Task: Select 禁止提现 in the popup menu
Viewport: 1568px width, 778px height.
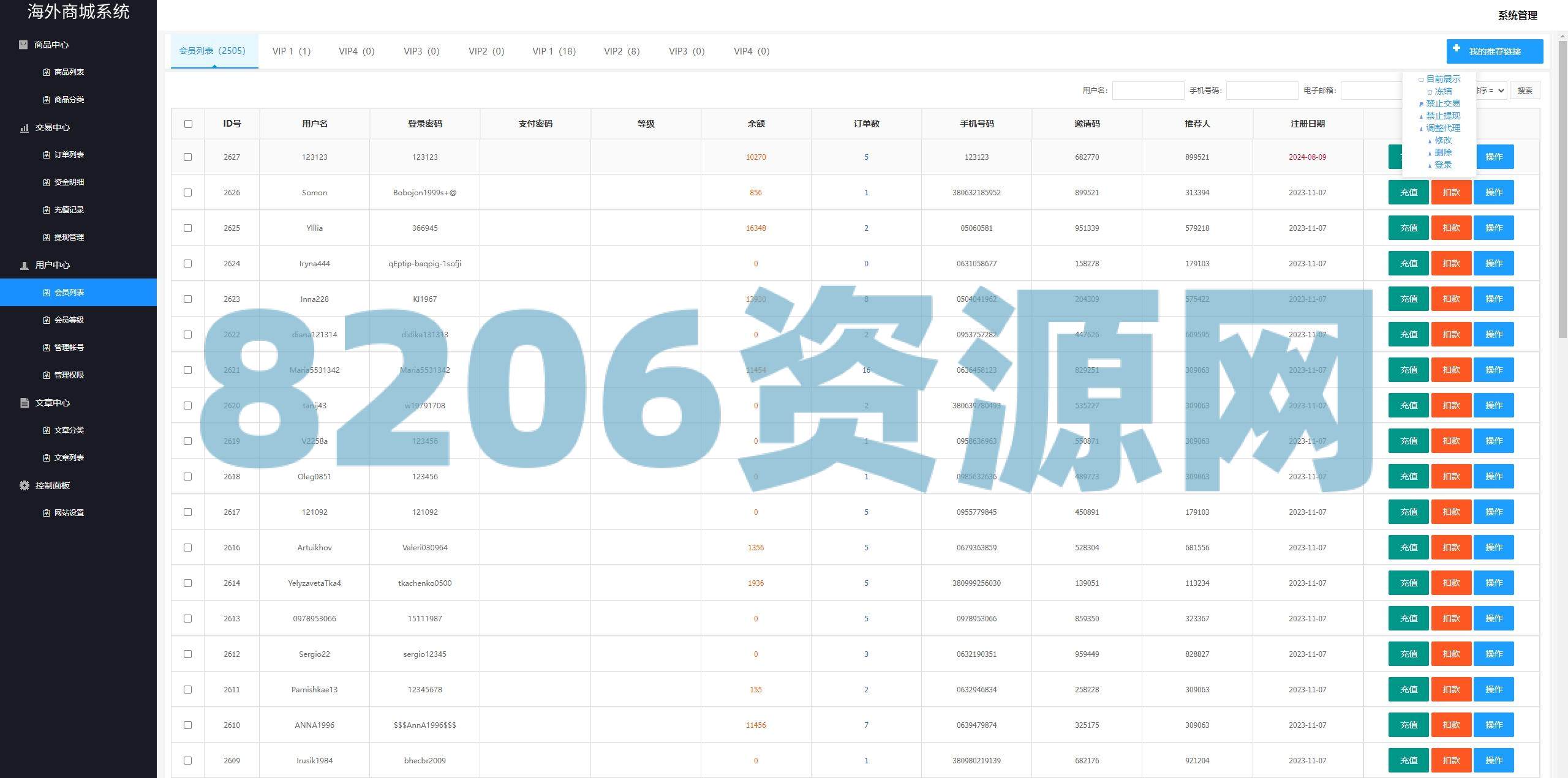Action: click(x=1442, y=116)
